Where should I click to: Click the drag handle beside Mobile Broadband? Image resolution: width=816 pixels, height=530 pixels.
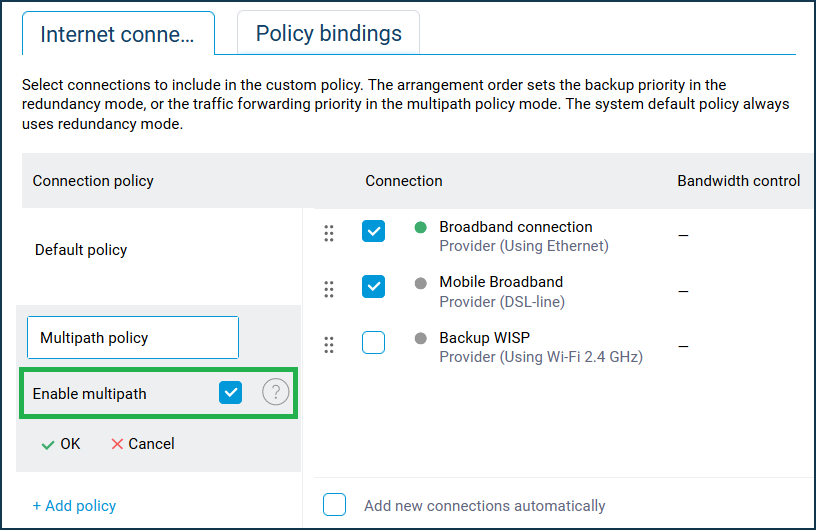(329, 289)
